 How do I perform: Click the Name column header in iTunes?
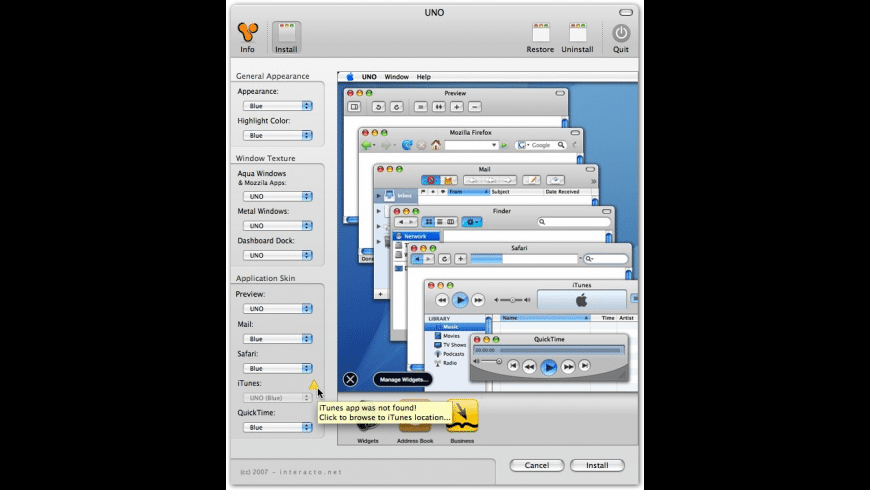(545, 318)
